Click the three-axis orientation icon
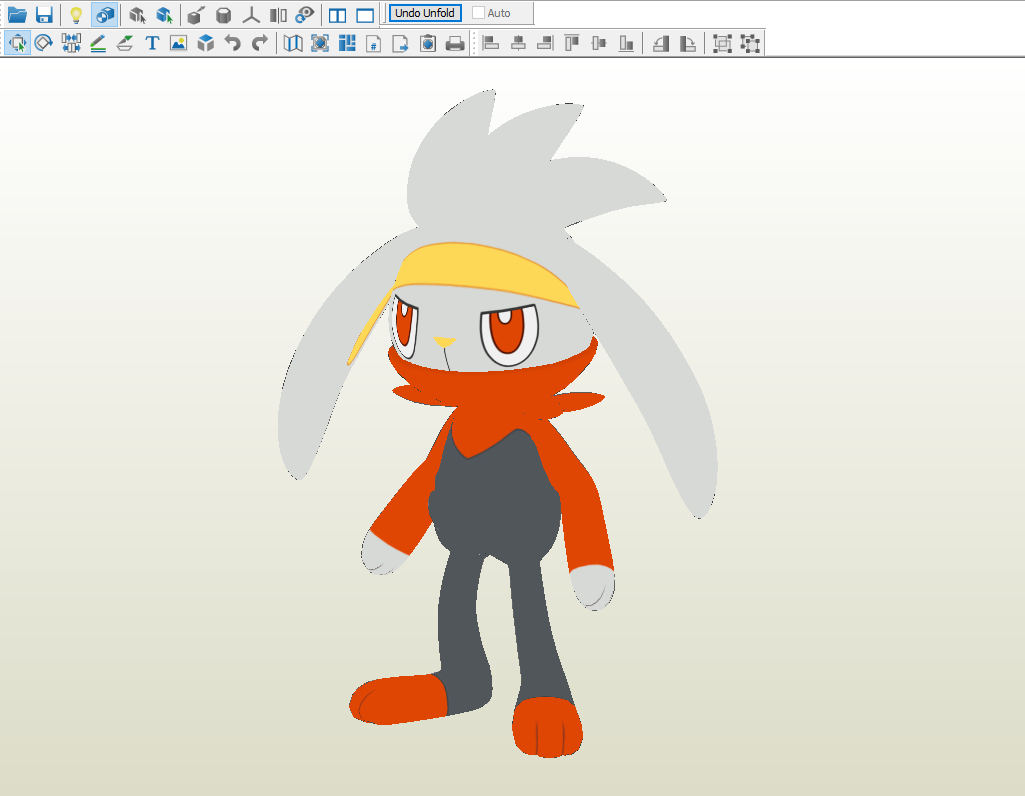Image resolution: width=1025 pixels, height=796 pixels. point(251,14)
